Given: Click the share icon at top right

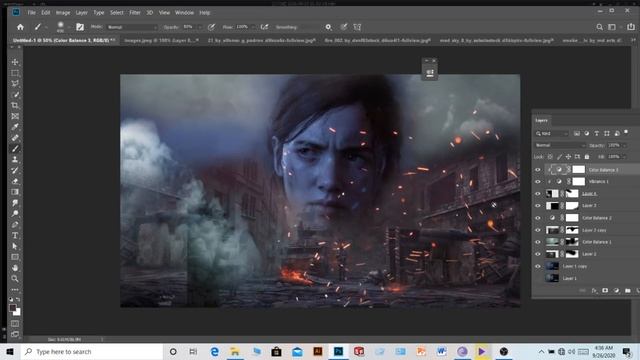Looking at the screenshot, I should click(x=631, y=27).
